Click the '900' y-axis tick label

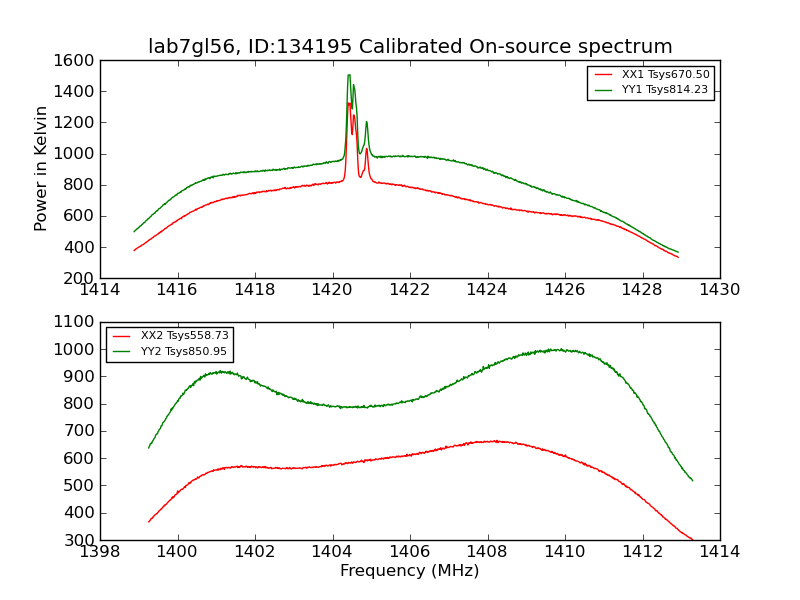tap(79, 377)
